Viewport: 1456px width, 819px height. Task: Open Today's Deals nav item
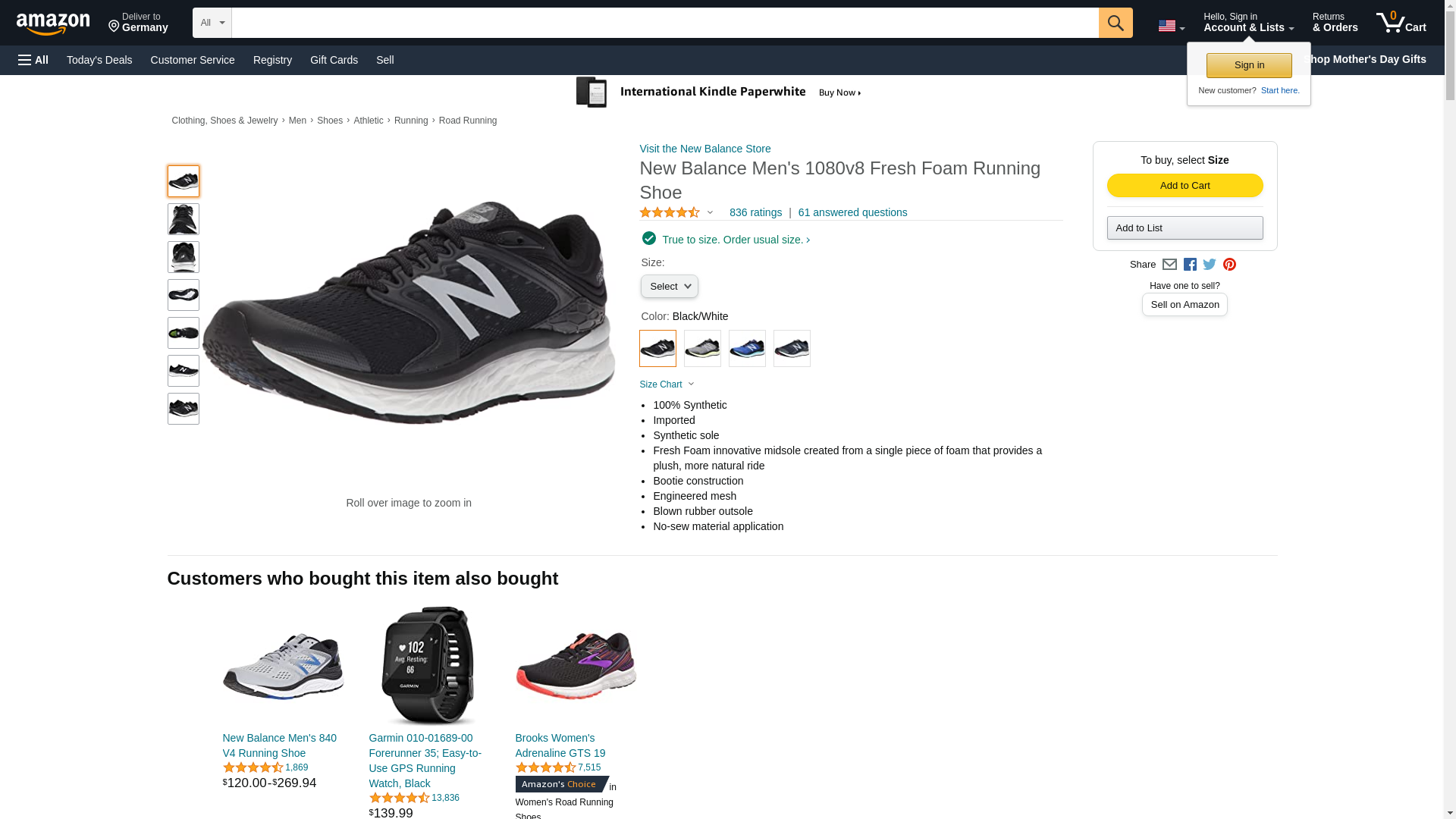[99, 60]
